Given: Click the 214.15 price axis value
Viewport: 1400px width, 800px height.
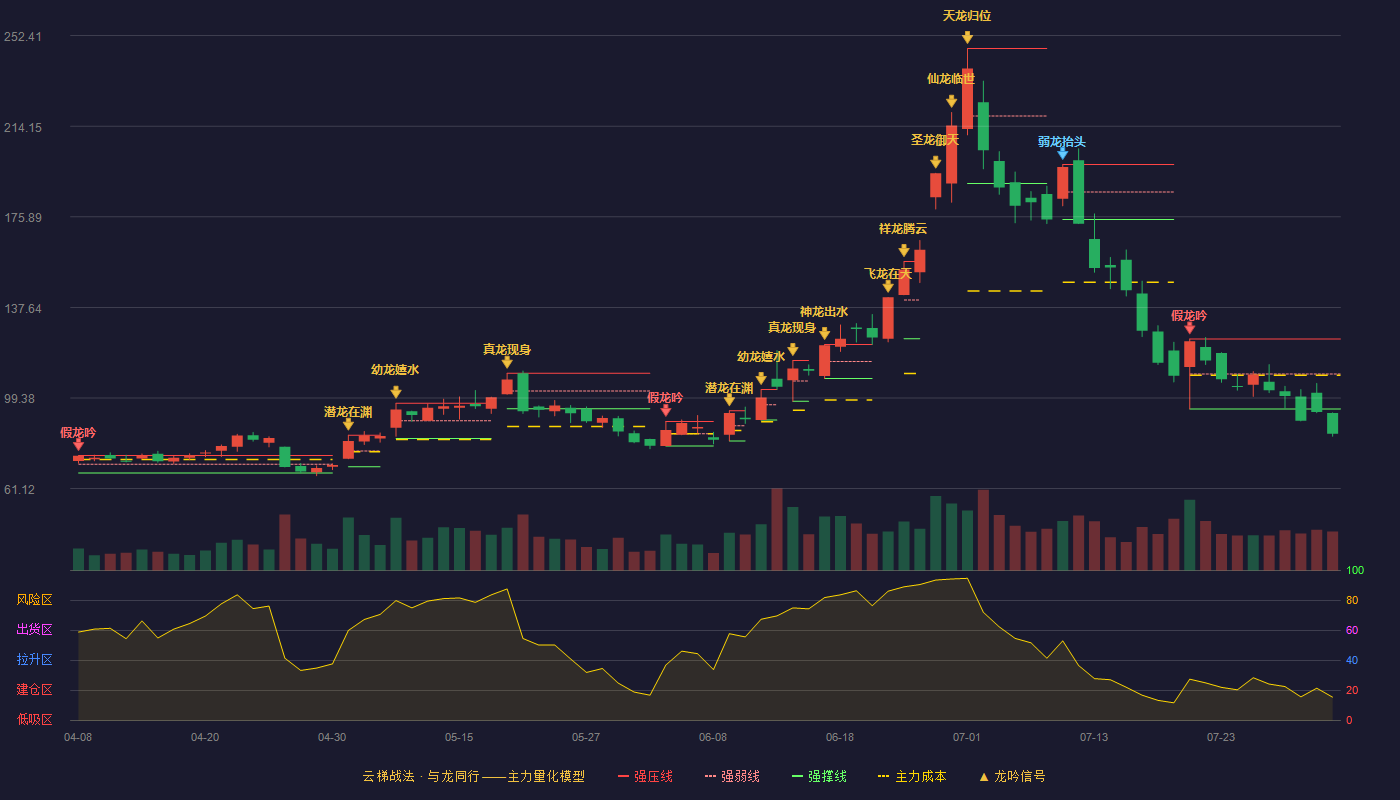Looking at the screenshot, I should tap(22, 127).
